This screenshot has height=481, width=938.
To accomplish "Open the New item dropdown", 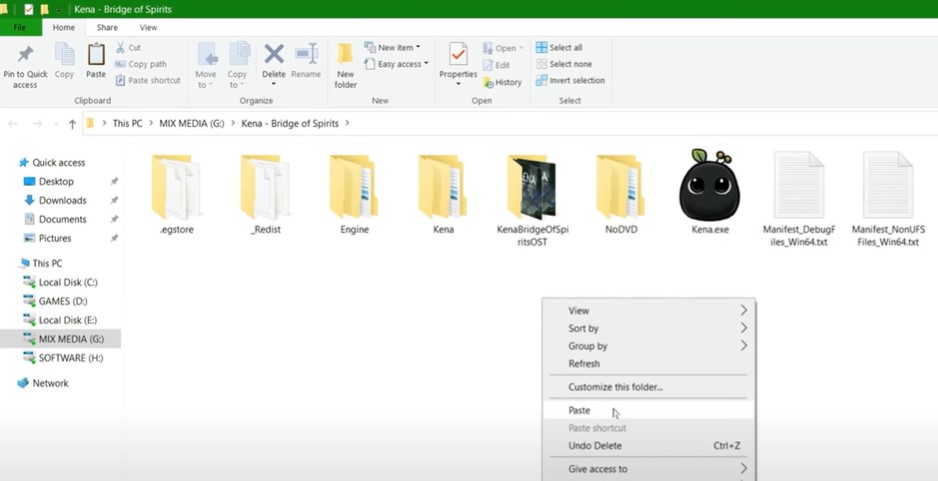I will pos(392,47).
